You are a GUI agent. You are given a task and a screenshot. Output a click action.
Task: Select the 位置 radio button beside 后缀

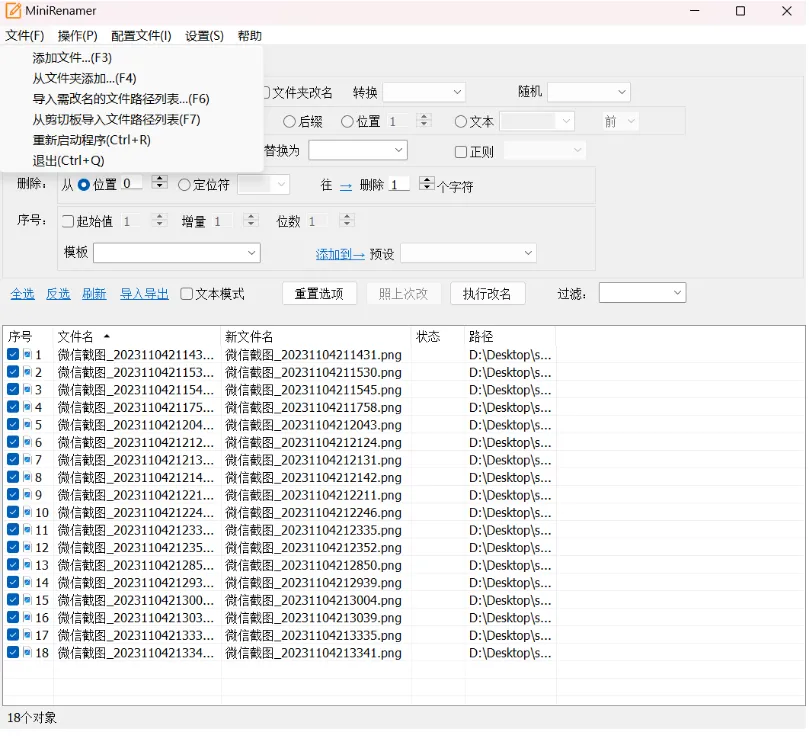[347, 122]
